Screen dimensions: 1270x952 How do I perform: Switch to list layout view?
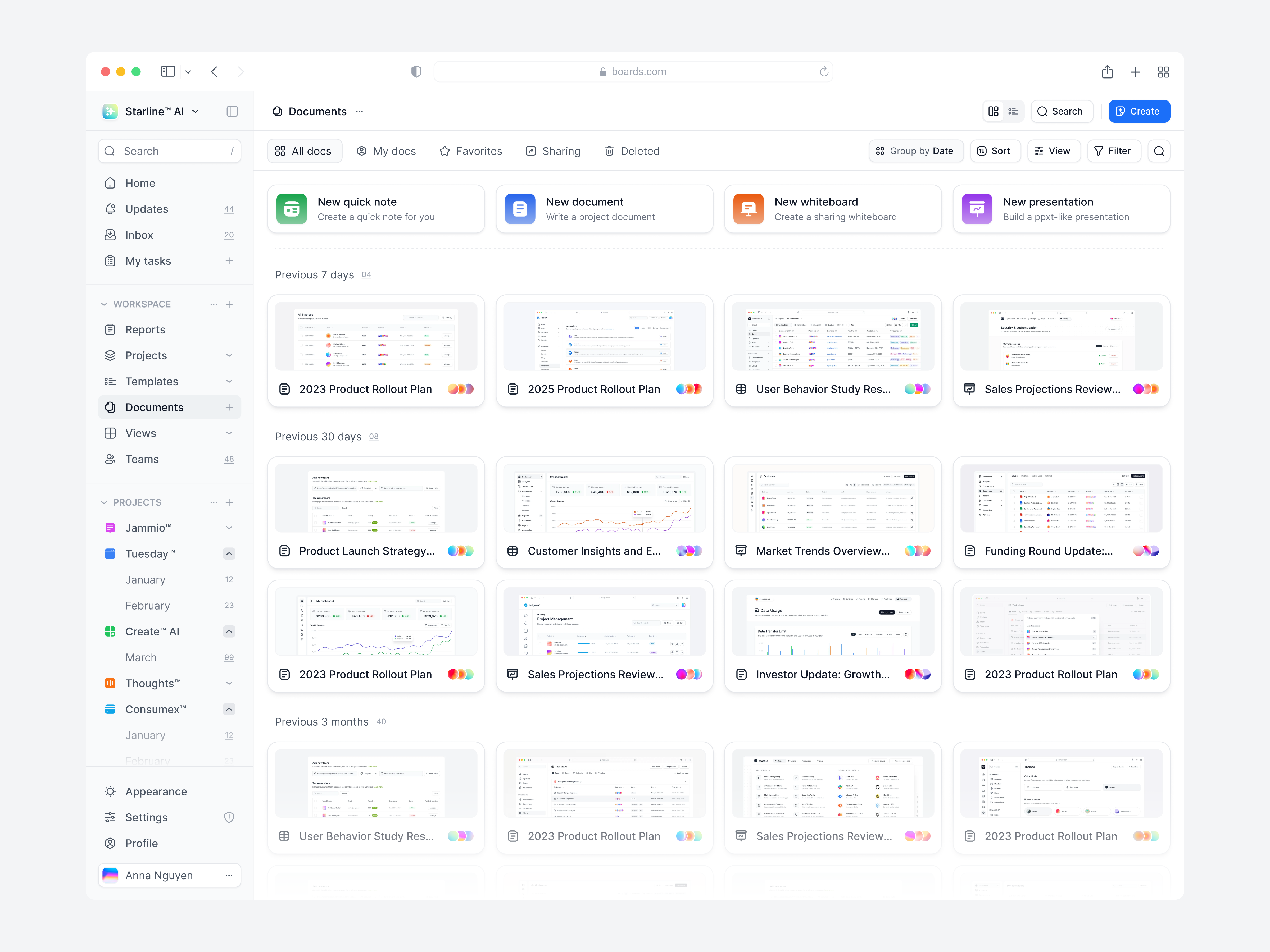pos(1013,111)
